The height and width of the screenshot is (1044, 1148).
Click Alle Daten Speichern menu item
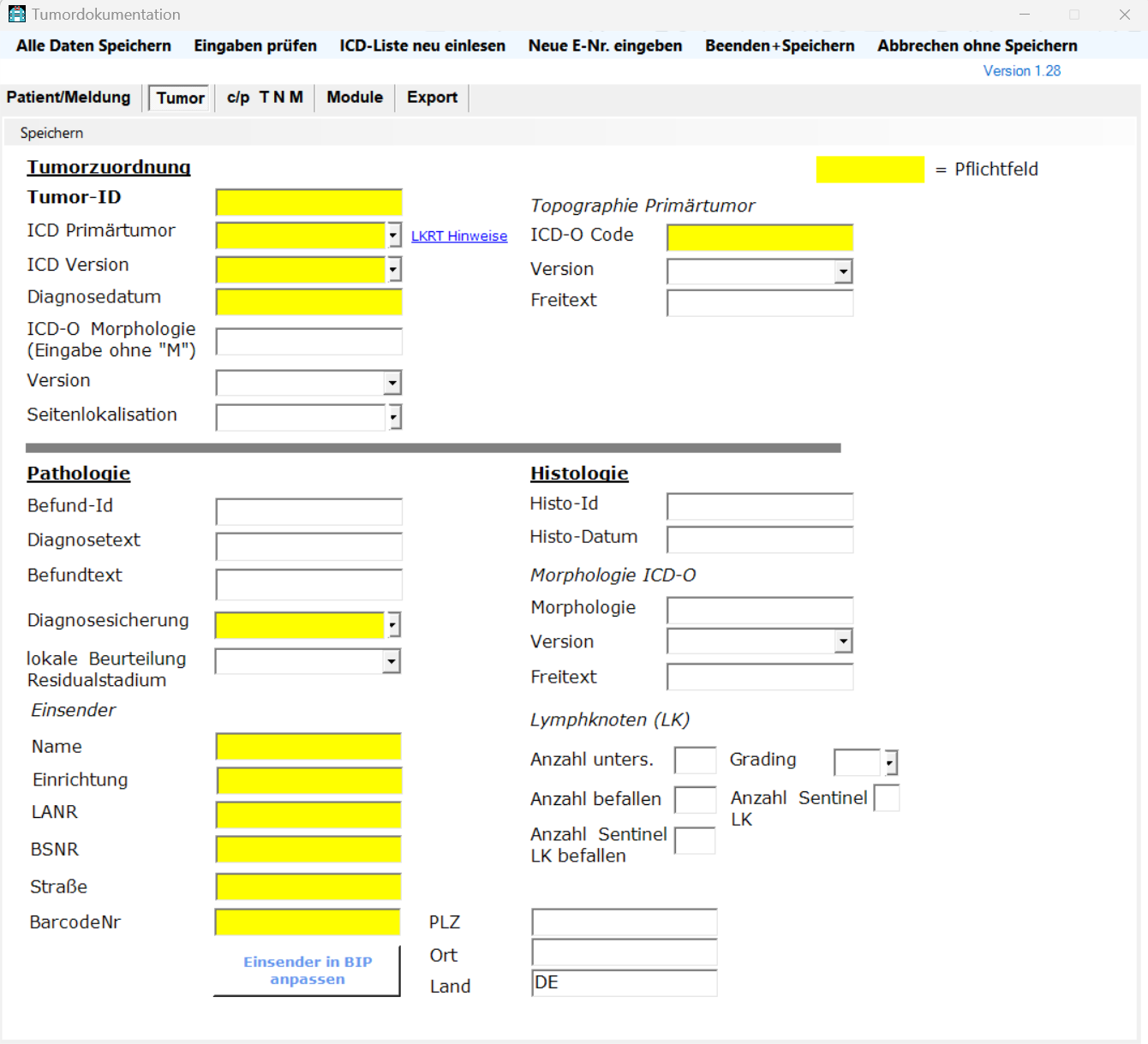[x=93, y=45]
